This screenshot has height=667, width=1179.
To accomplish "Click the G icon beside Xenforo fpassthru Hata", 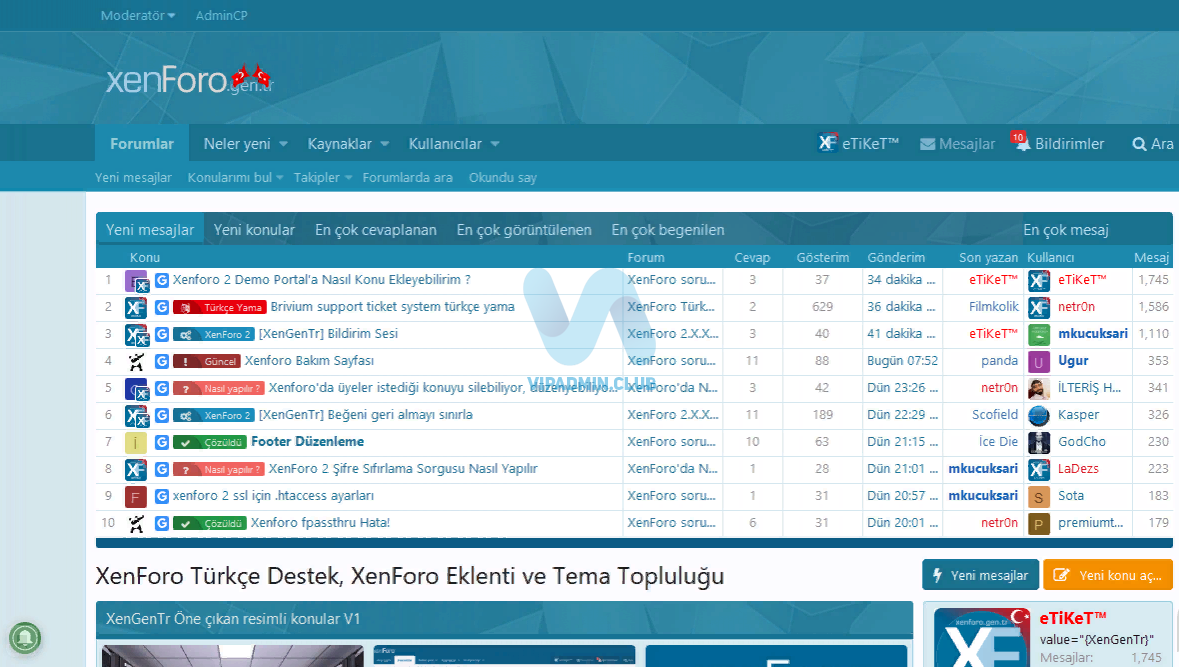I will tap(162, 523).
